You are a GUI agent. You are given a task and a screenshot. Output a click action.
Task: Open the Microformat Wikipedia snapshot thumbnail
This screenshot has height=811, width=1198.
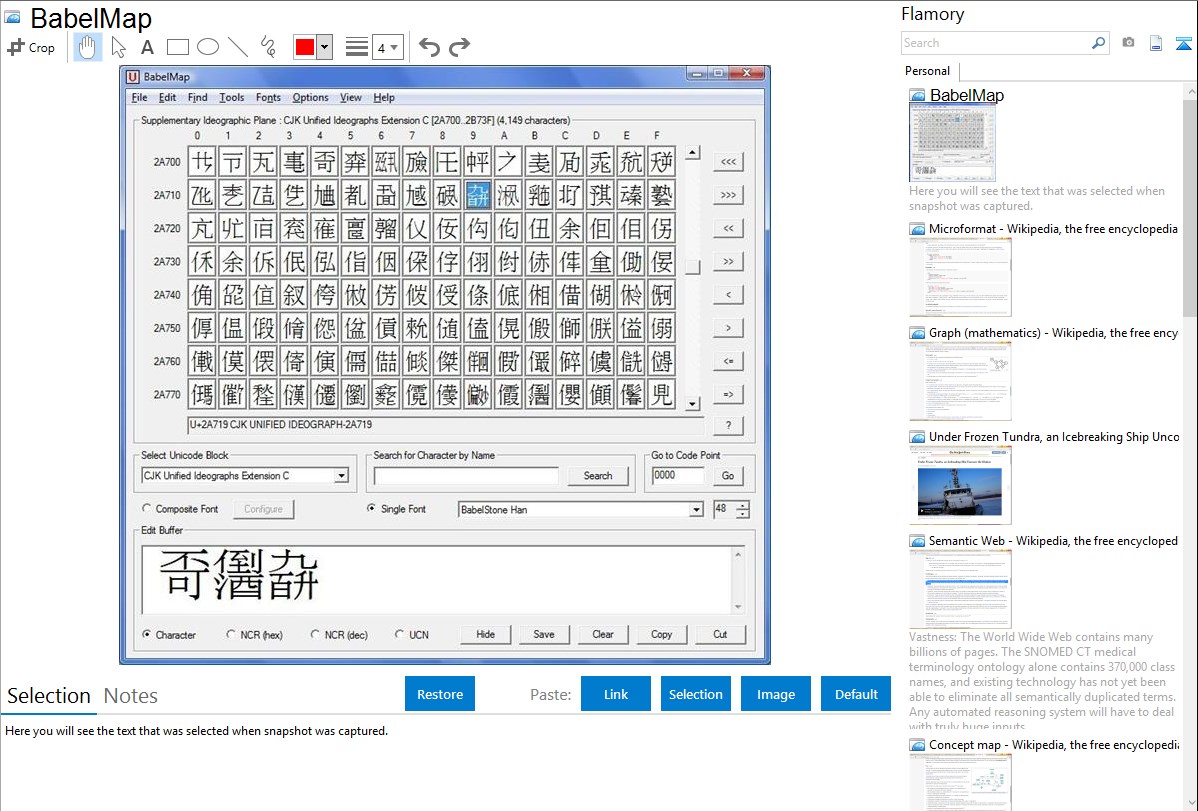[x=960, y=277]
